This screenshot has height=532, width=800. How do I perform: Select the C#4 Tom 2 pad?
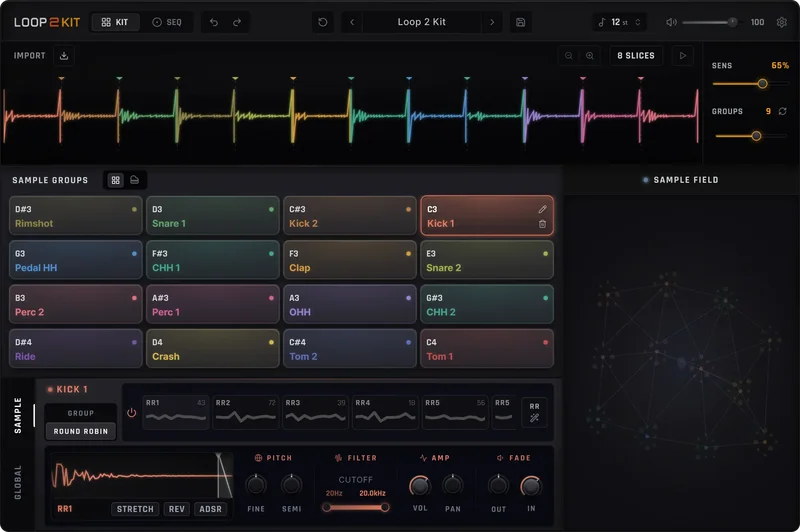click(350, 349)
